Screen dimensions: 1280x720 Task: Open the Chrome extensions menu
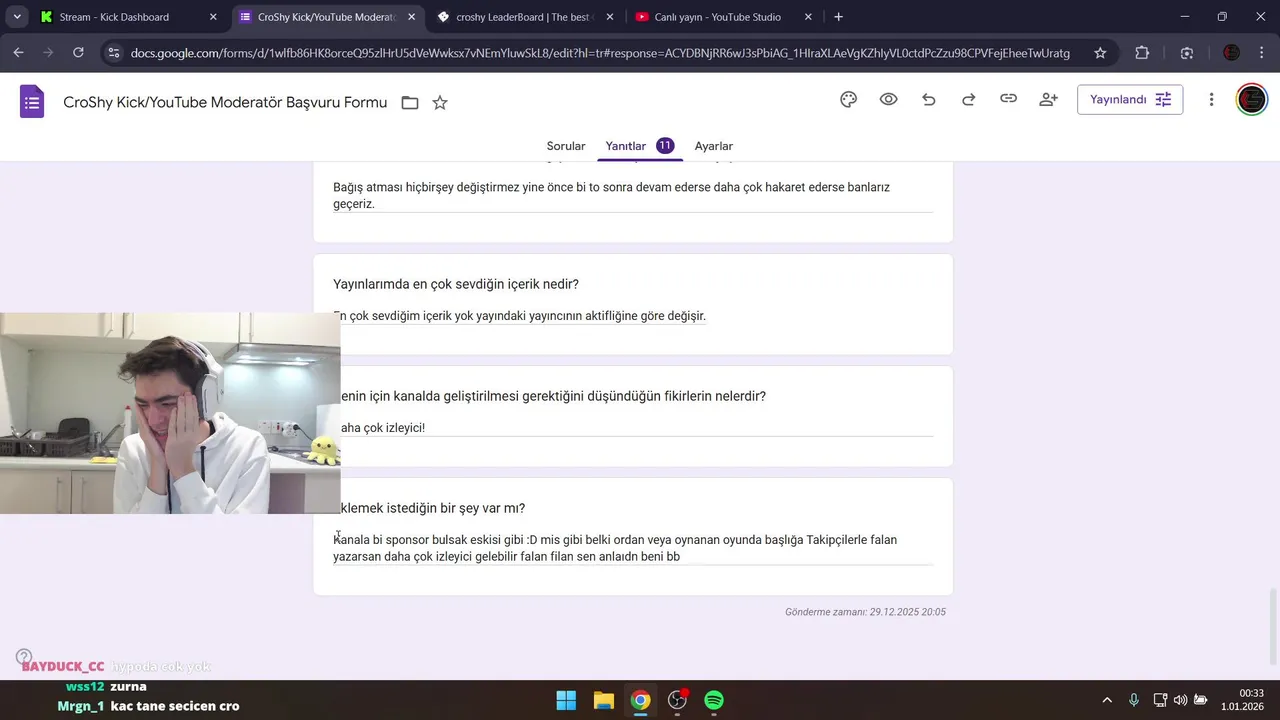[1142, 53]
